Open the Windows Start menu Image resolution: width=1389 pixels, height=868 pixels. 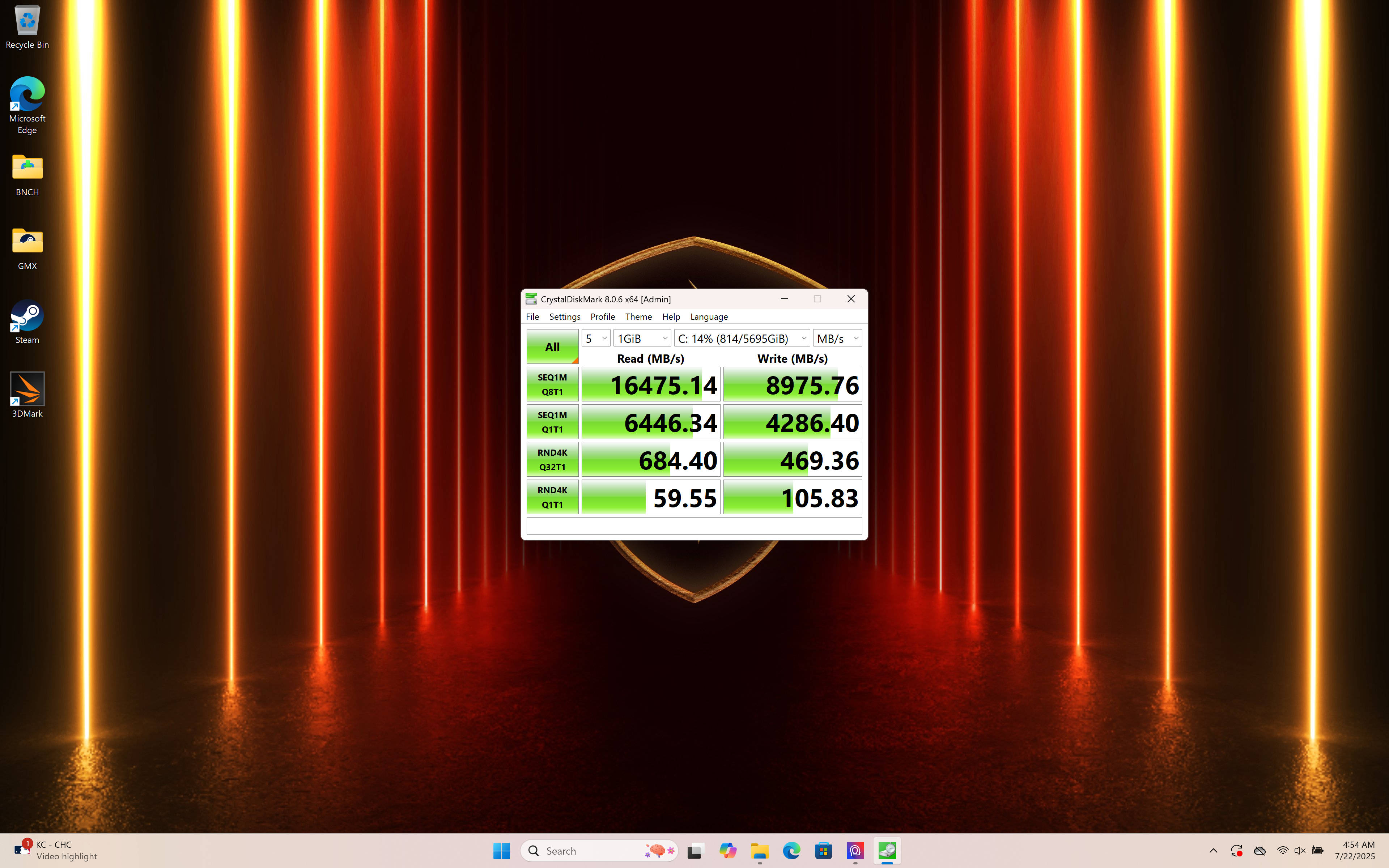(502, 851)
